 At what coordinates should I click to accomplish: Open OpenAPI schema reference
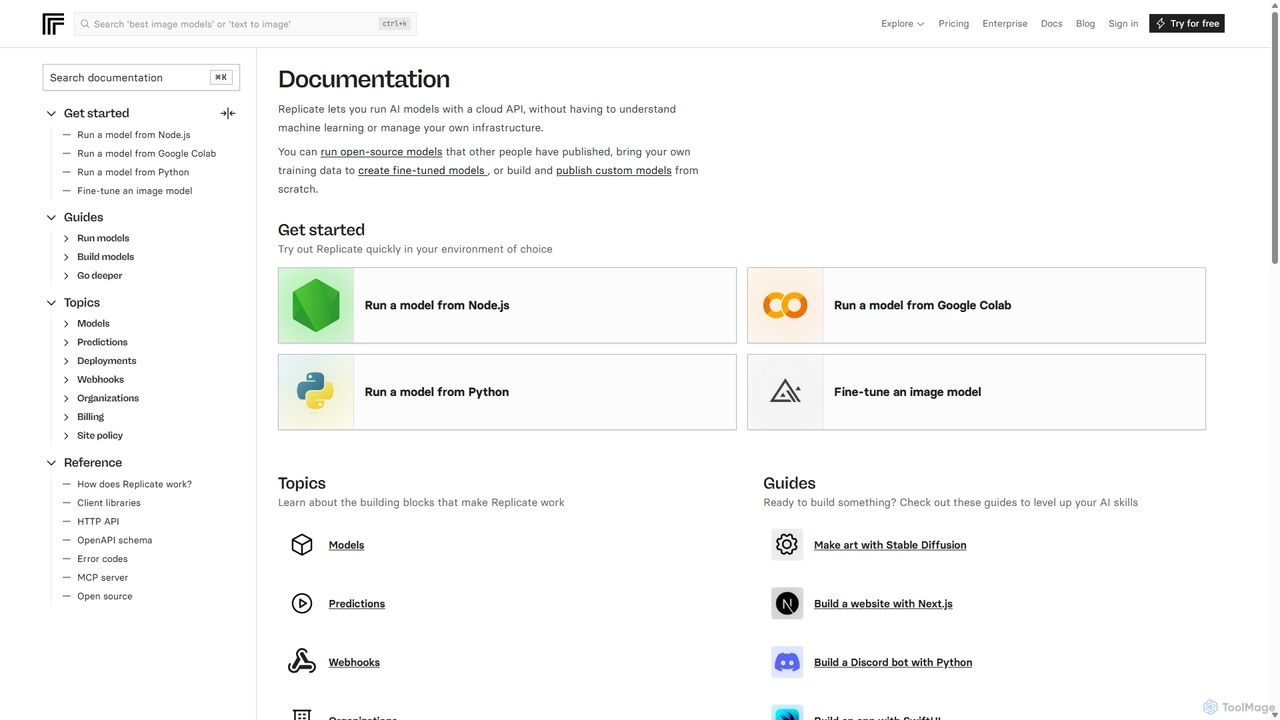click(x=115, y=540)
